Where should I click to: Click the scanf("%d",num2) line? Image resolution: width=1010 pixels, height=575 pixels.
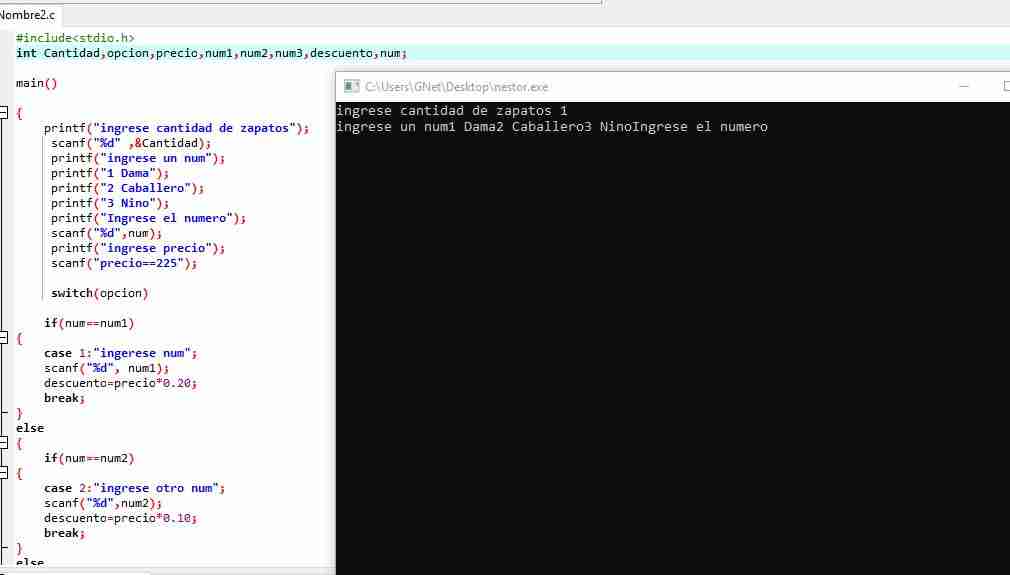point(103,504)
